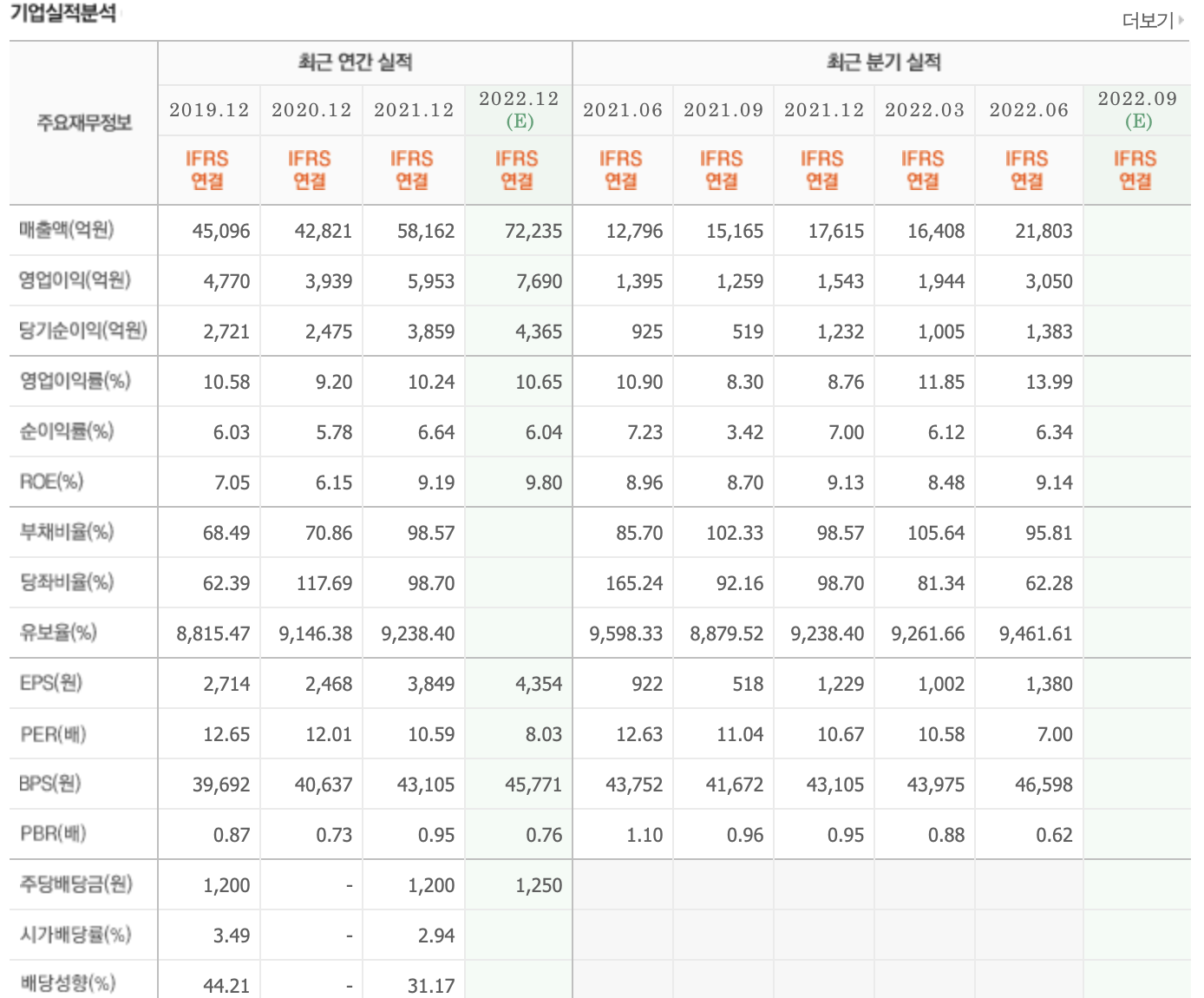Select operating profit value 3,050
Viewport: 1204px width, 998px height.
[1049, 282]
